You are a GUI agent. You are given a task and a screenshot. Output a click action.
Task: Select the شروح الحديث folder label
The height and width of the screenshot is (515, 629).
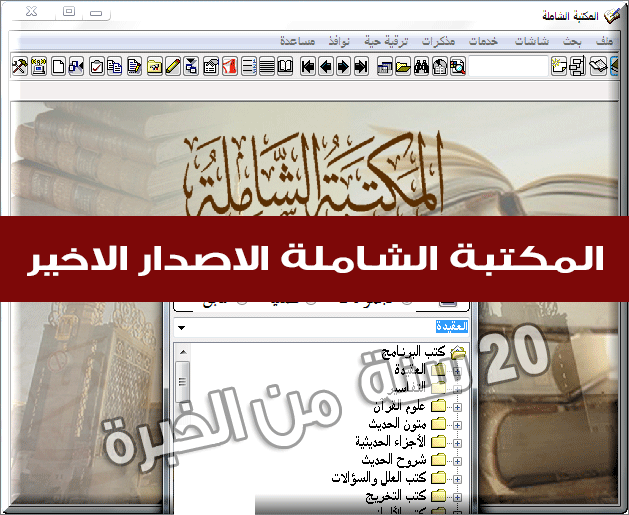[x=394, y=460]
